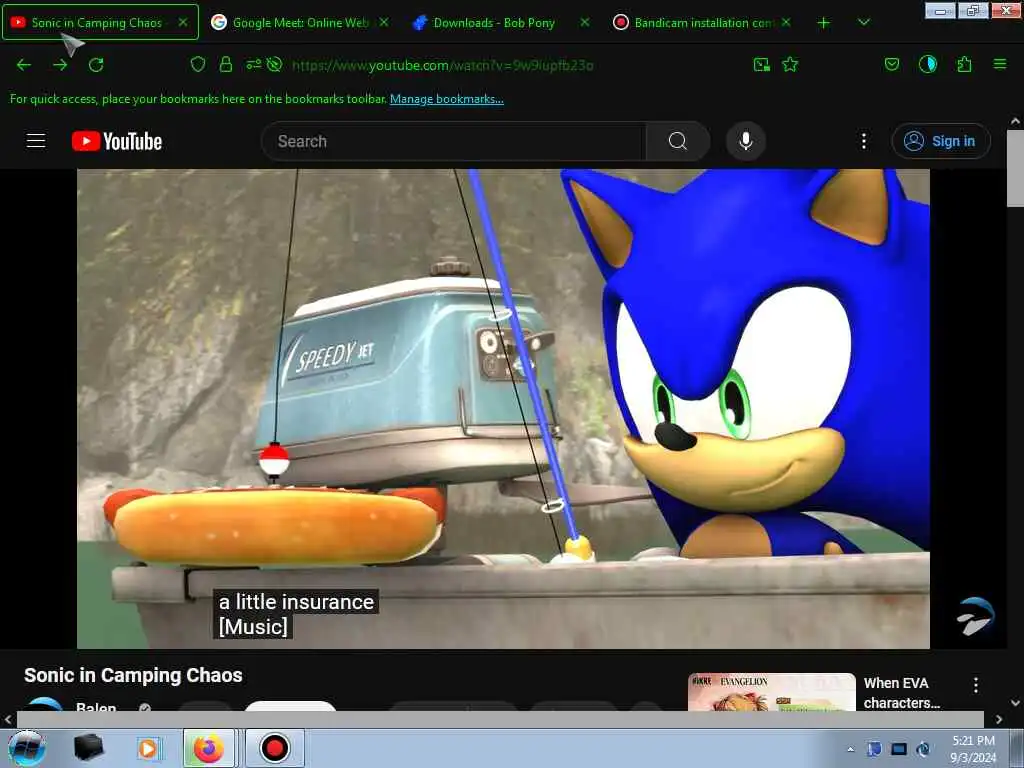Click the Sign in button

pos(941,141)
